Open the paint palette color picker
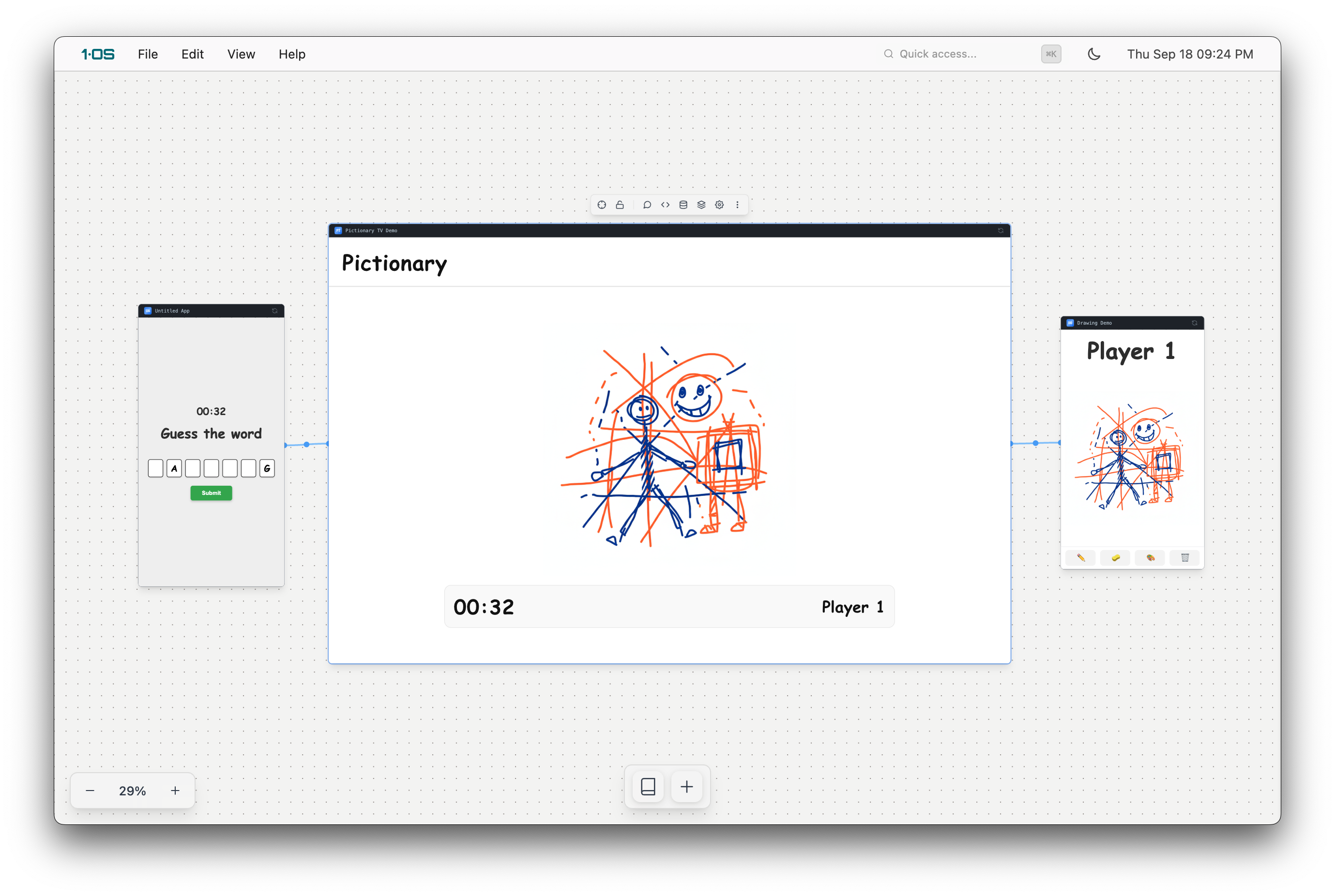1335x896 pixels. 1150,558
